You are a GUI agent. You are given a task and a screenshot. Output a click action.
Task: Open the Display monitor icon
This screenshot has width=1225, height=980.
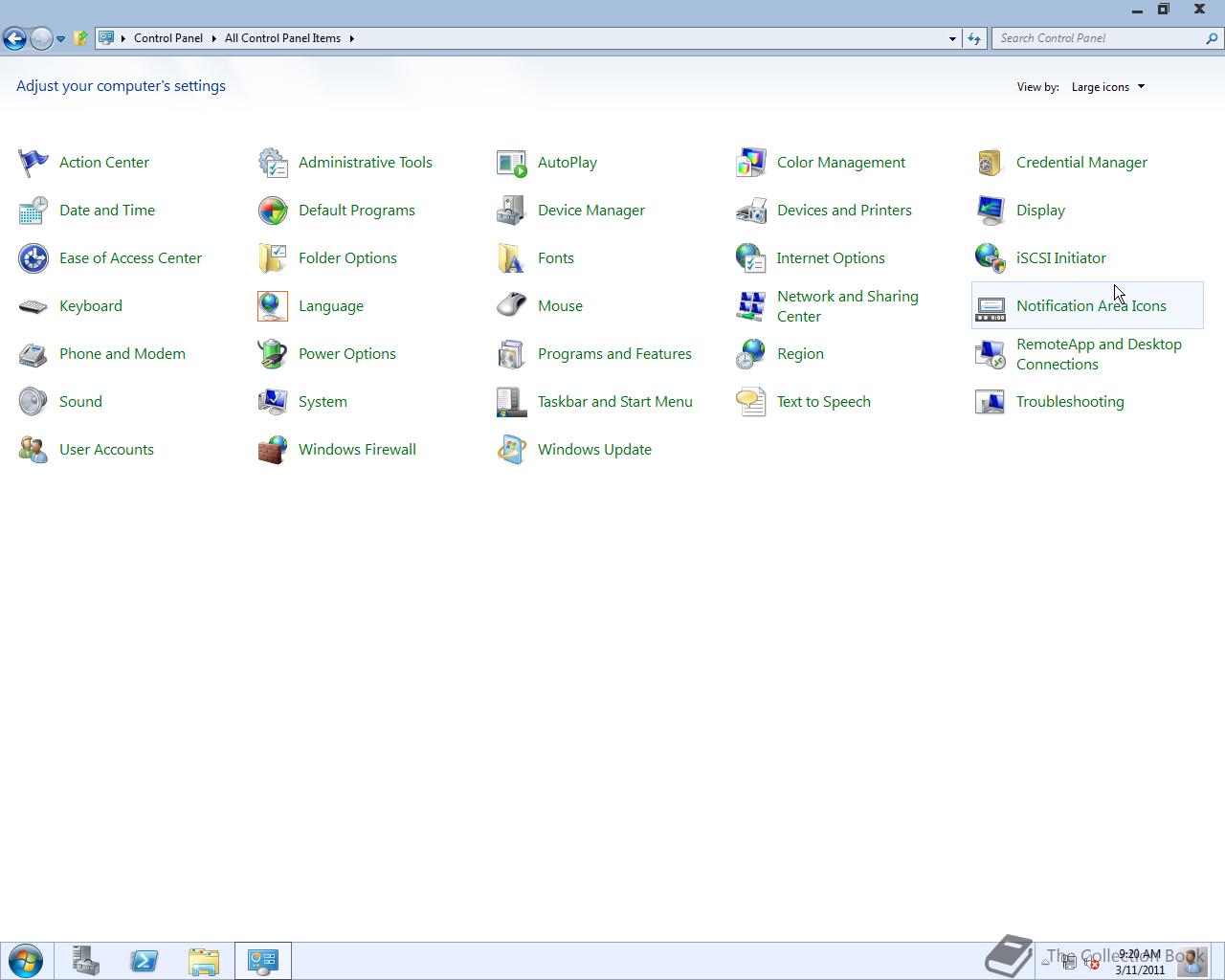click(x=990, y=211)
